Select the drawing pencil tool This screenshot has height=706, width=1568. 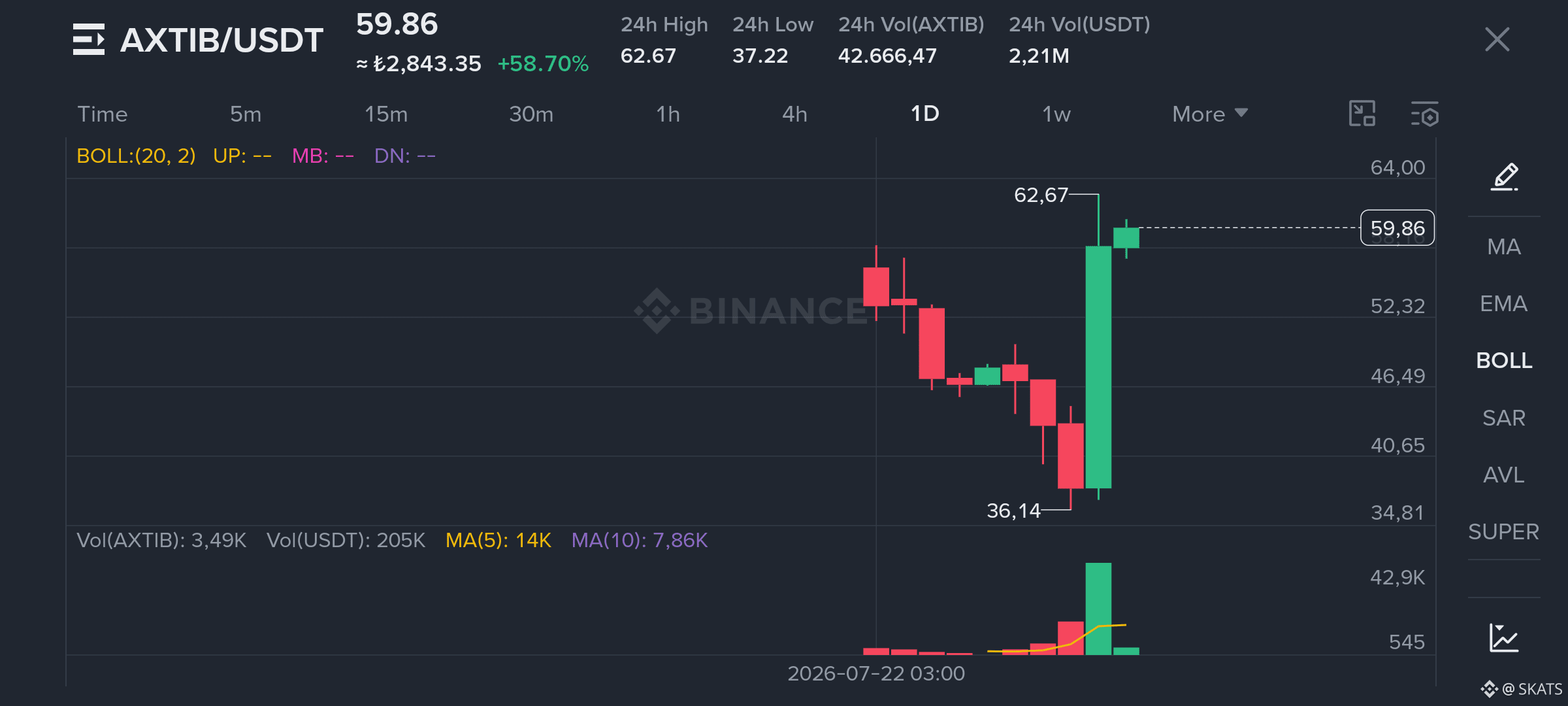[1504, 176]
